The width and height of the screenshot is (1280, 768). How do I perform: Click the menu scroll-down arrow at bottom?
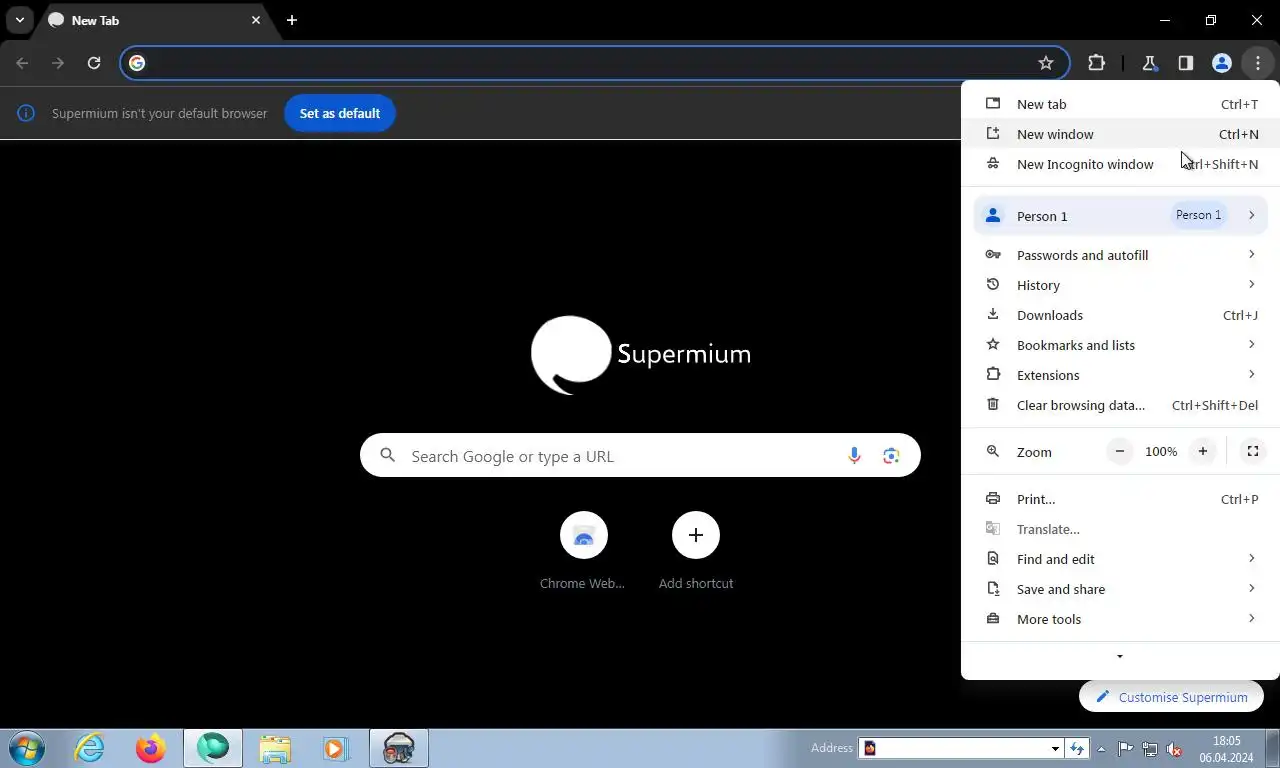click(1120, 657)
